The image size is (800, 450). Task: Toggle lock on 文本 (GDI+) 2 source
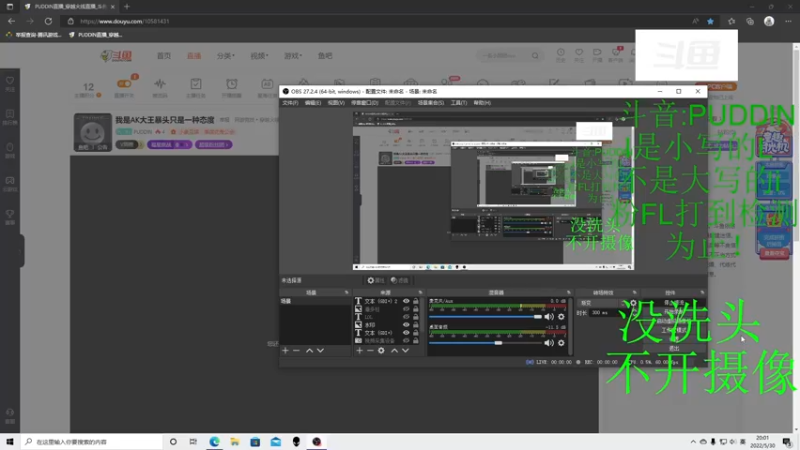pos(416,301)
